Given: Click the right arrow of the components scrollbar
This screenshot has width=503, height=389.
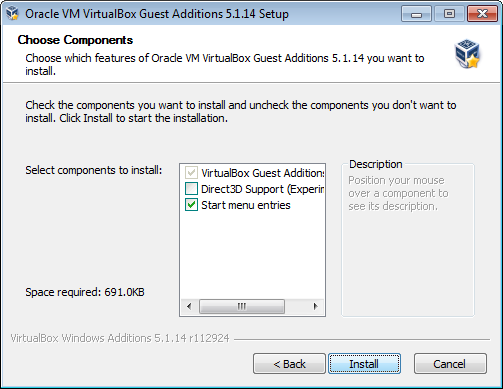Looking at the screenshot, I should tap(315, 306).
